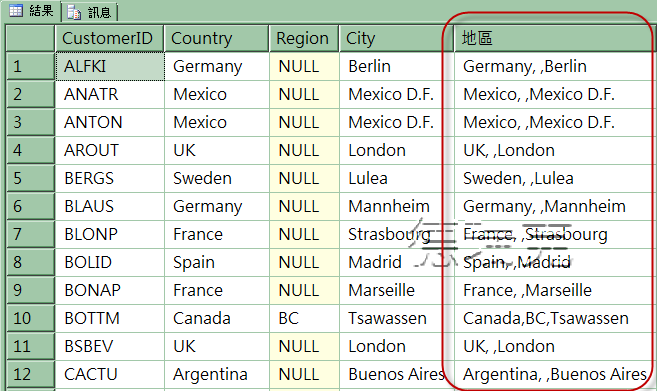Click the NULL region cell in CACTU row
The height and width of the screenshot is (391, 657).
(x=304, y=375)
